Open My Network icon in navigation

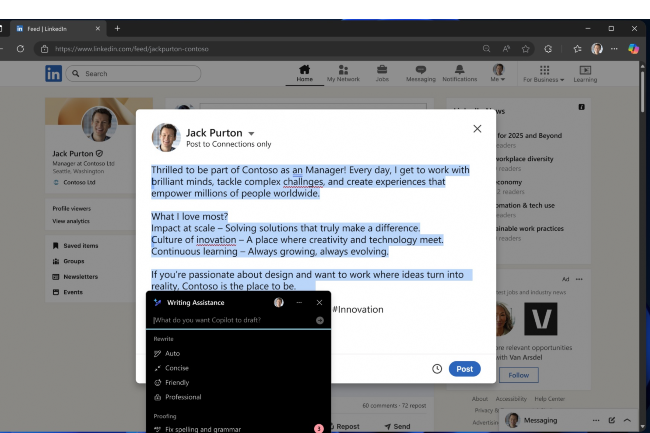[343, 70]
